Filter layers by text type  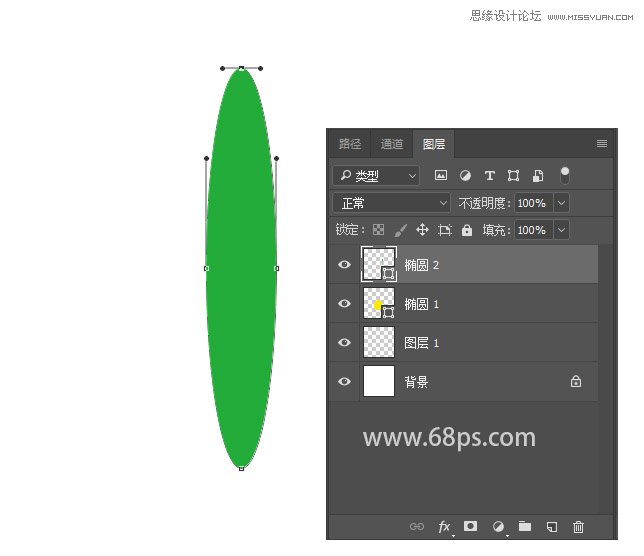pyautogui.click(x=489, y=176)
